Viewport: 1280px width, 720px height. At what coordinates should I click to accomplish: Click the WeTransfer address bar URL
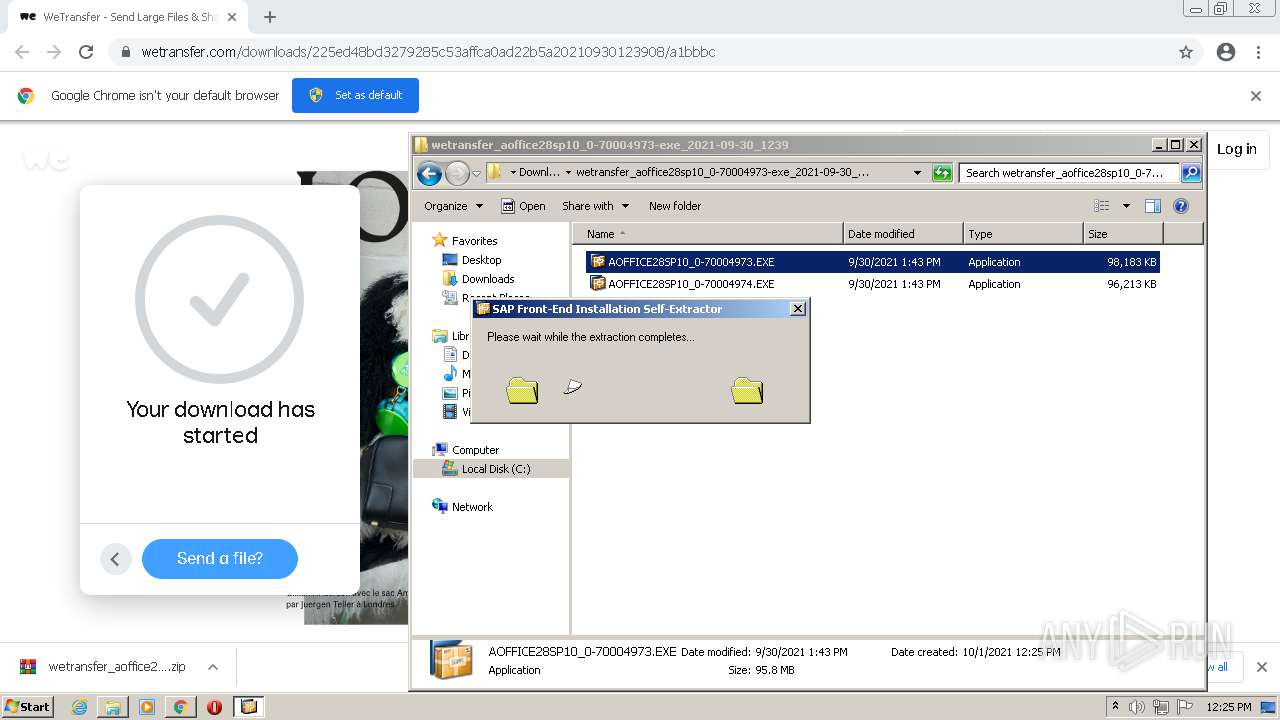click(428, 52)
